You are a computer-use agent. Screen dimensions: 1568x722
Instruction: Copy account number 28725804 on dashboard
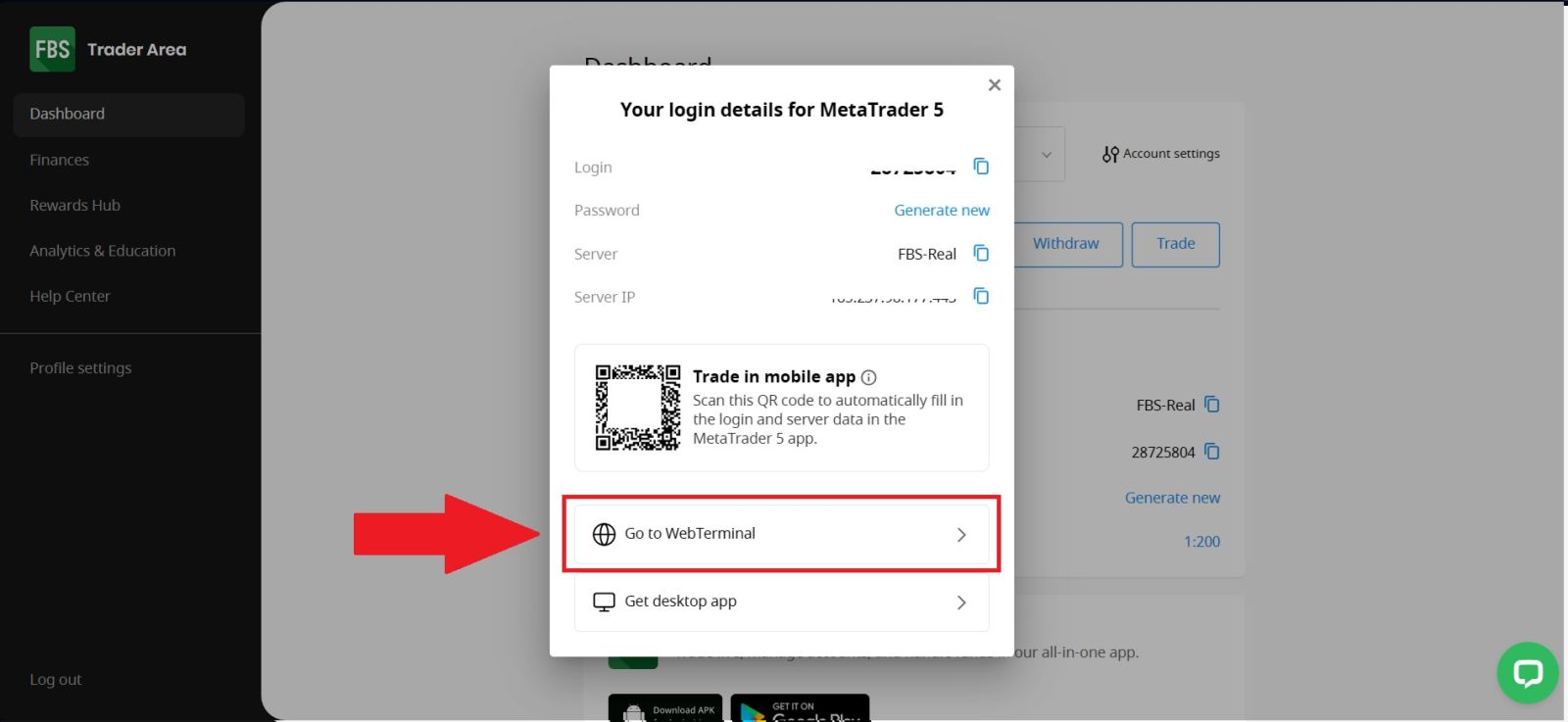pos(1212,452)
